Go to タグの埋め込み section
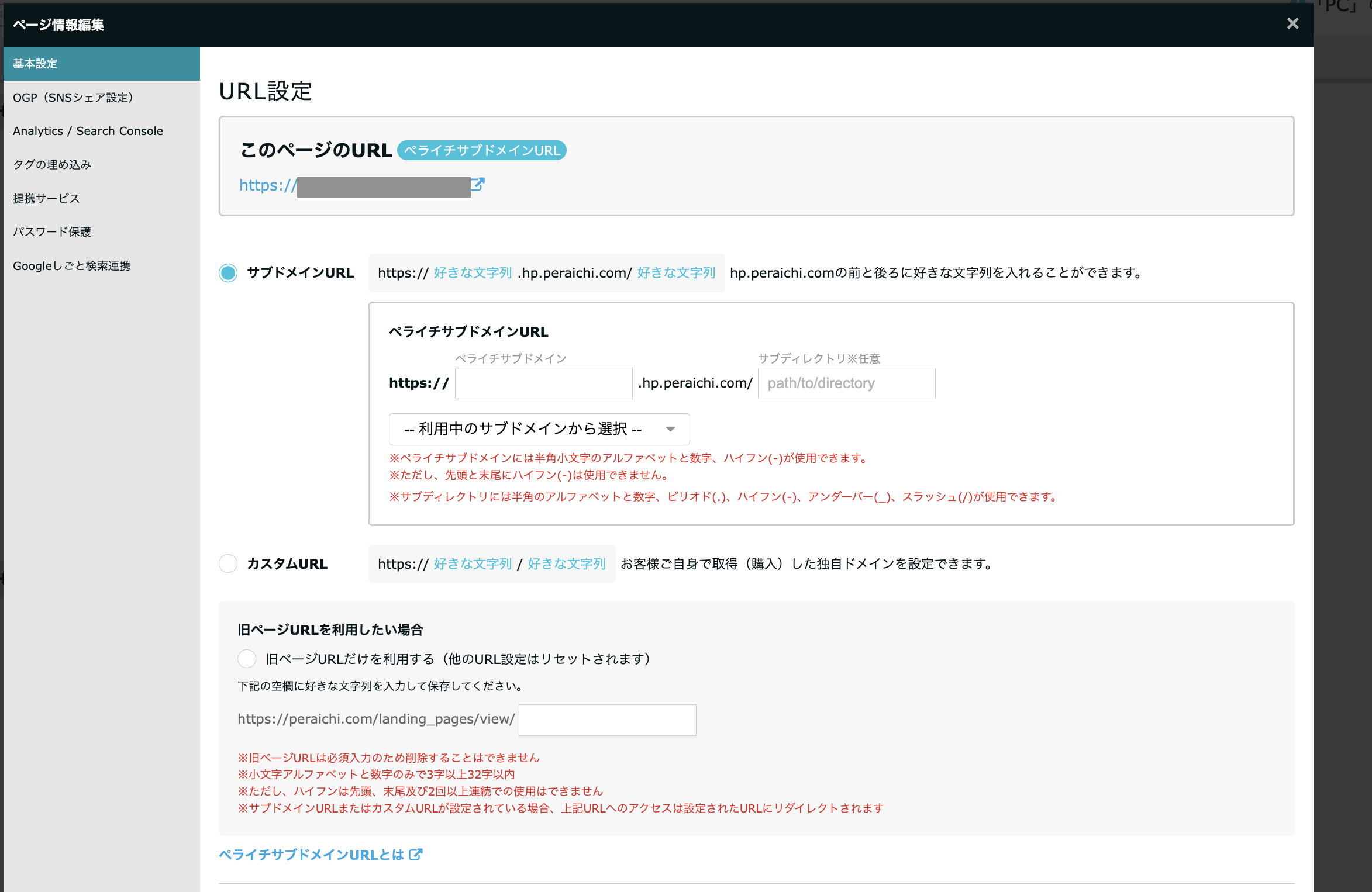The height and width of the screenshot is (892, 1372). point(102,165)
